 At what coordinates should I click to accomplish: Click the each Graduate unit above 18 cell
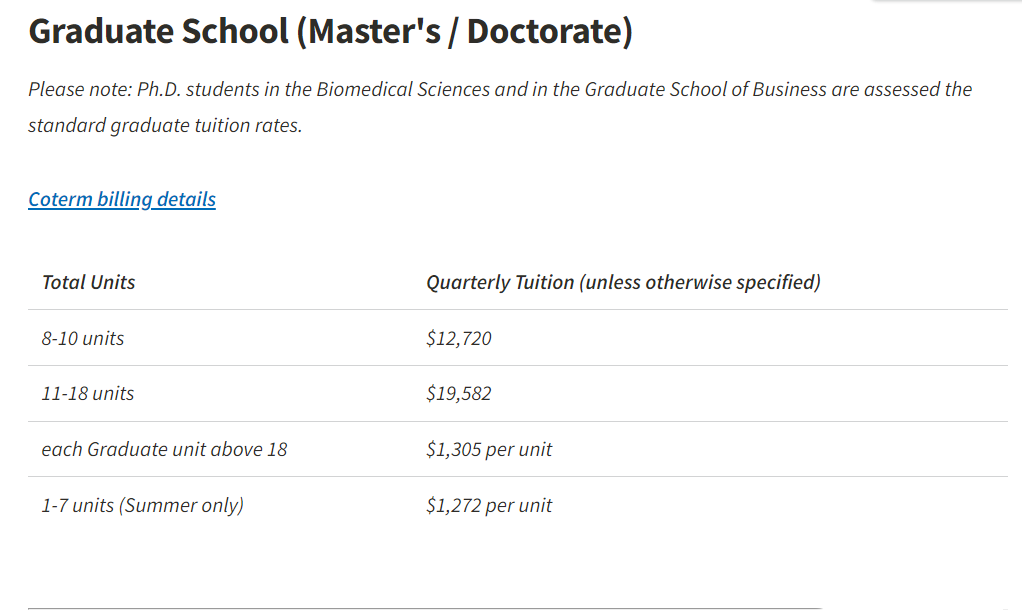point(164,450)
